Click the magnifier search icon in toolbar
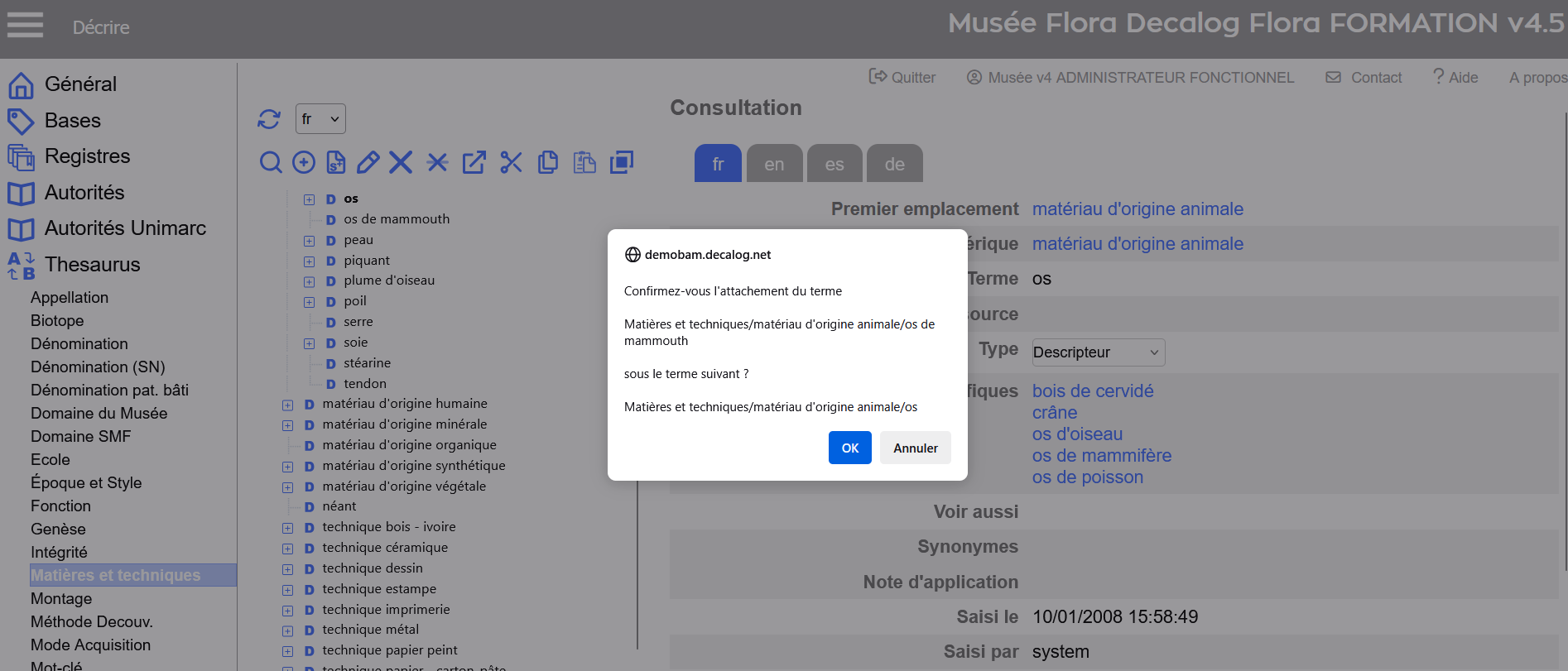The width and height of the screenshot is (1568, 671). [271, 162]
